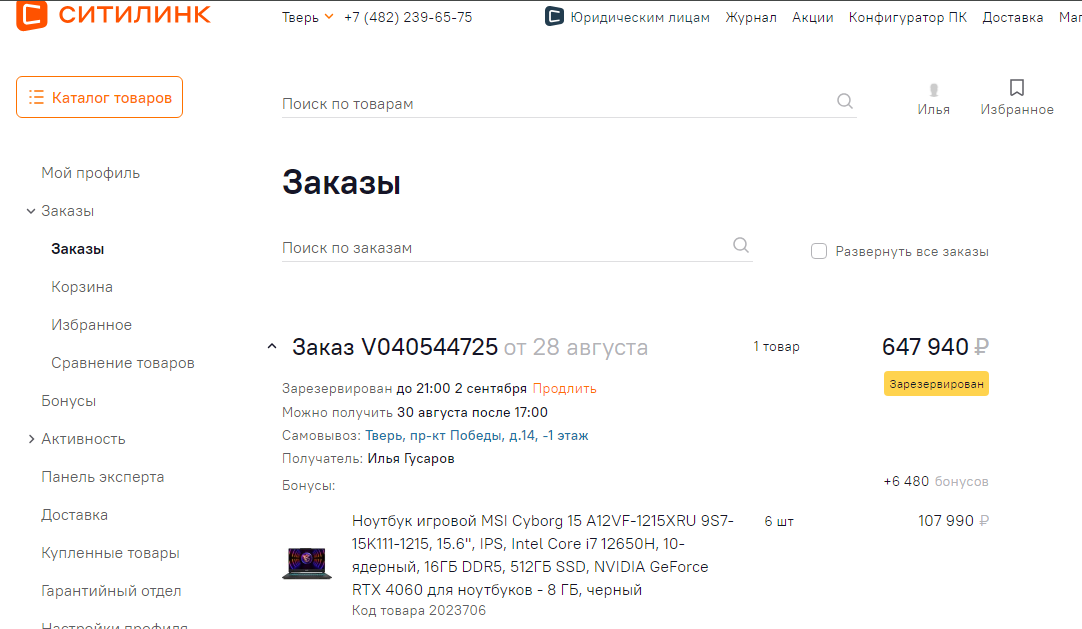Open Мой профиль in sidebar

click(x=90, y=173)
